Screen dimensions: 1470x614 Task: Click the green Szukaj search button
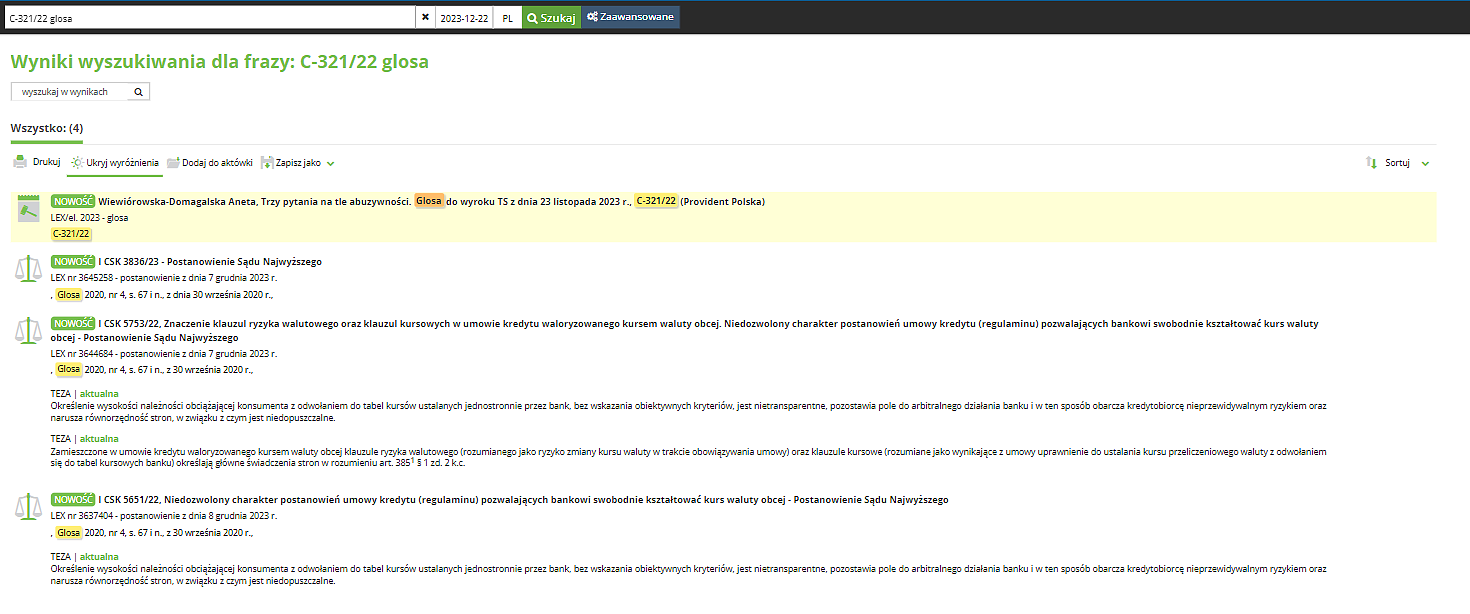point(551,17)
